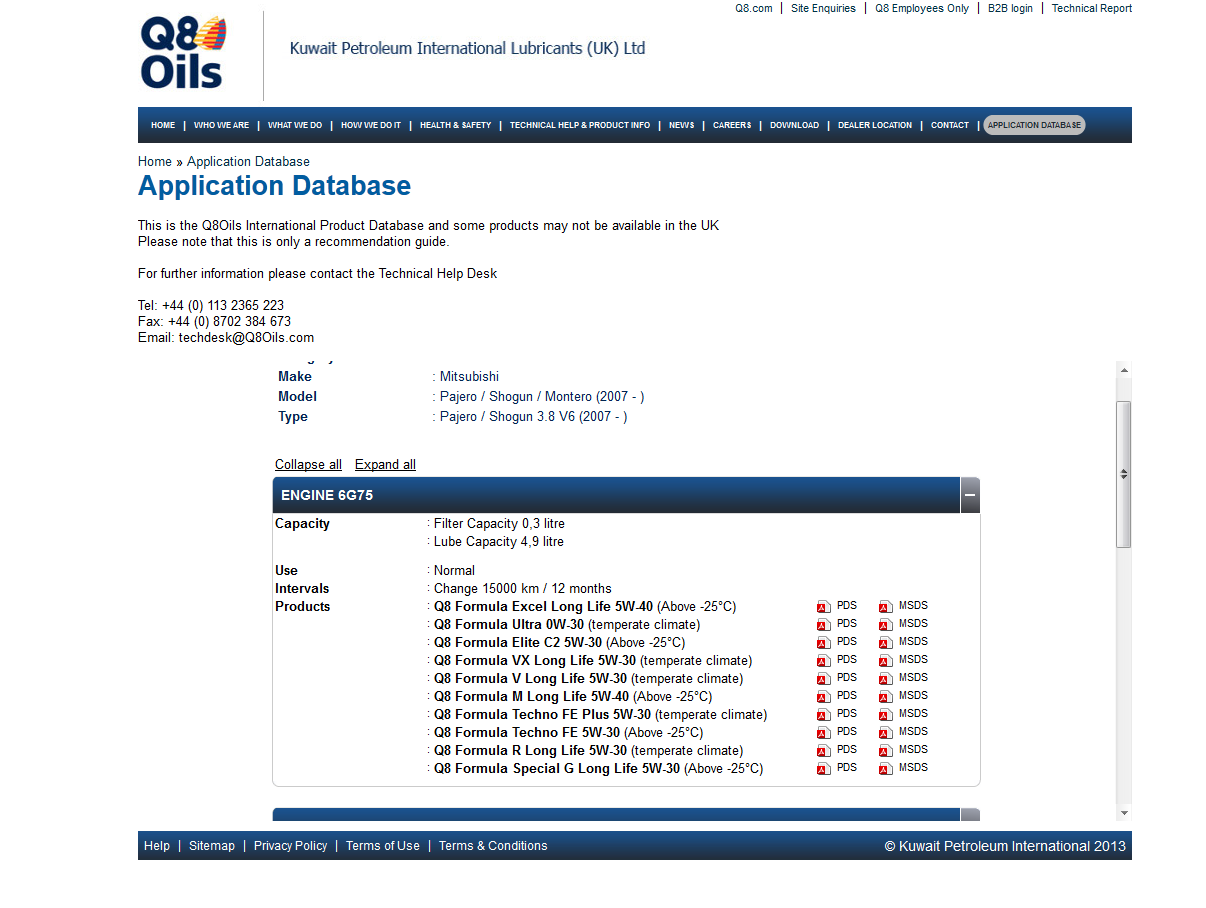Click the Q8 Oils logo
The width and height of the screenshot is (1206, 908).
(x=184, y=53)
